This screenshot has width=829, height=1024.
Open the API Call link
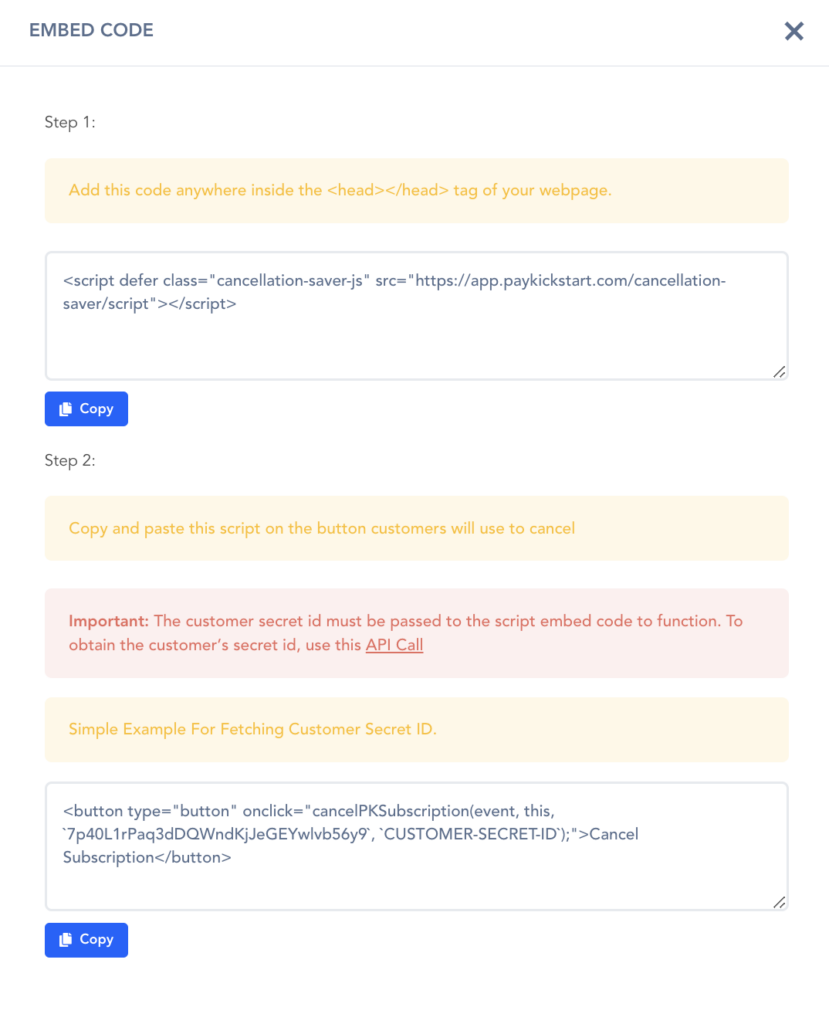point(394,645)
